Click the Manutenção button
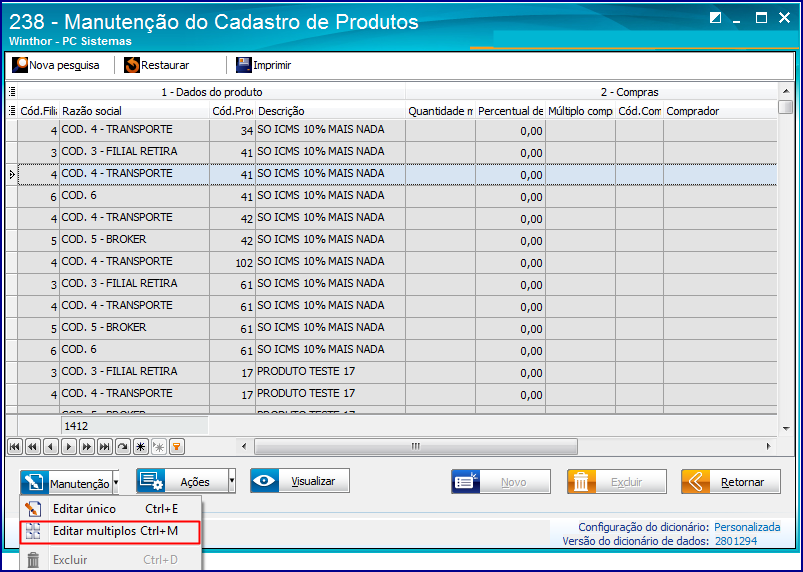The height and width of the screenshot is (572, 803). [x=66, y=482]
